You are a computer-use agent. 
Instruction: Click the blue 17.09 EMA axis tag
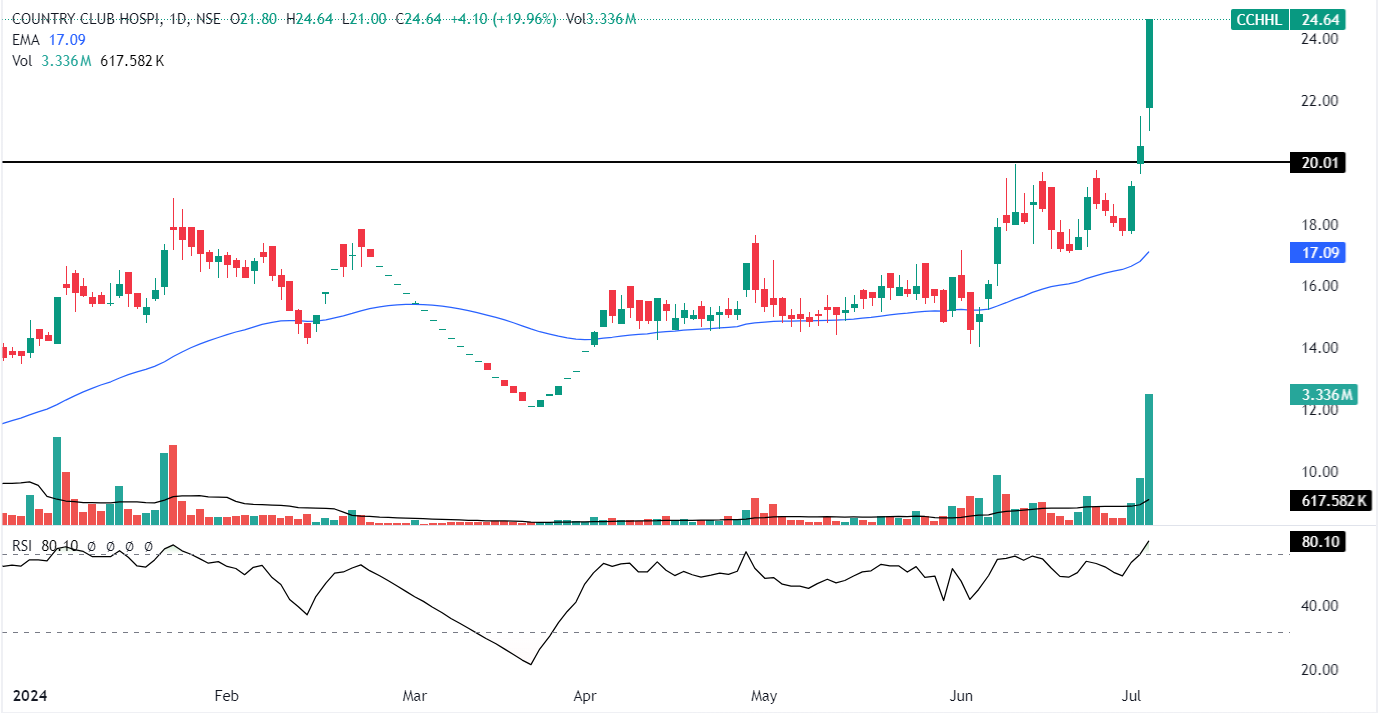pyautogui.click(x=1317, y=253)
